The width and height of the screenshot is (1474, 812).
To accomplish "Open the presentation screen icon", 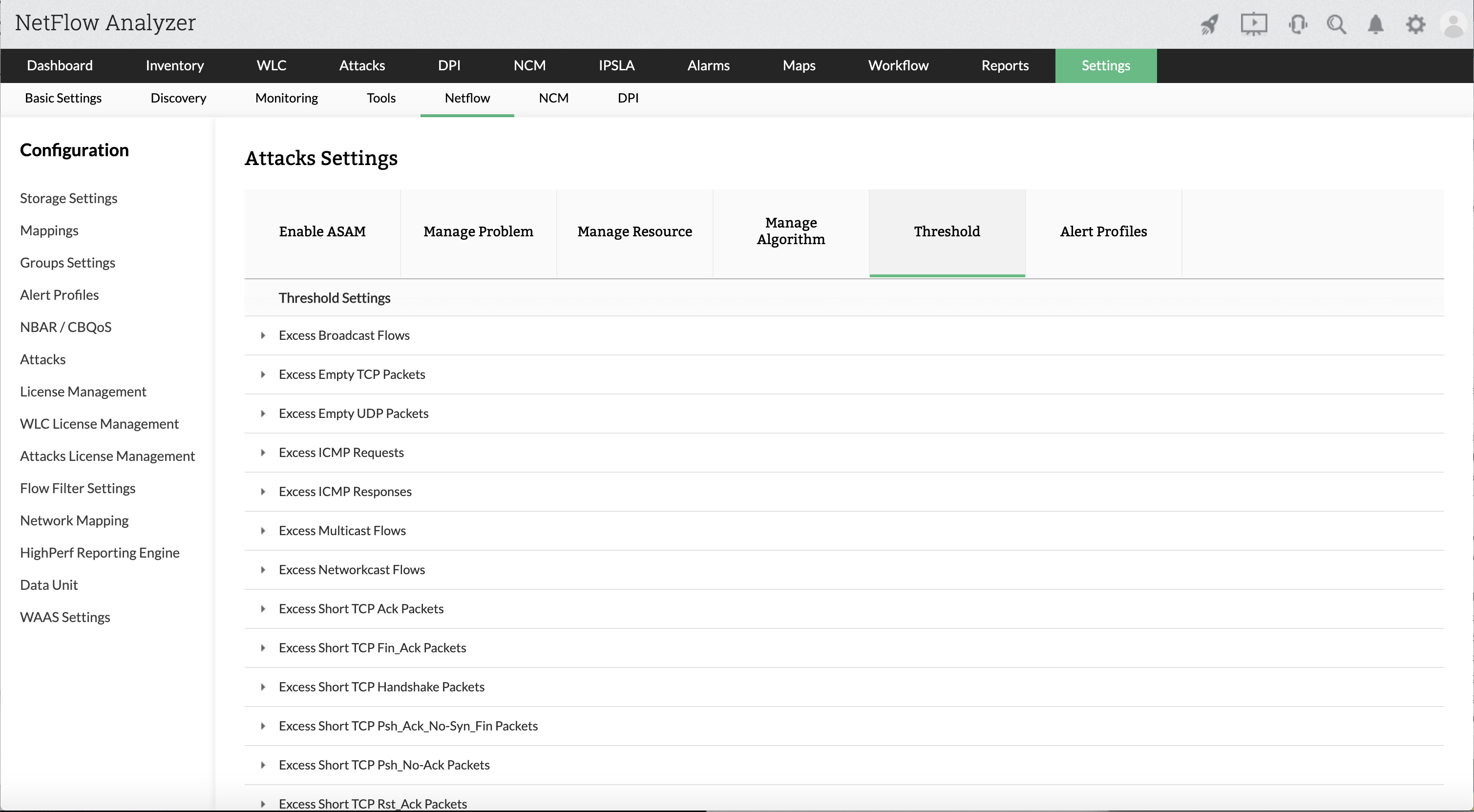I will click(1253, 24).
